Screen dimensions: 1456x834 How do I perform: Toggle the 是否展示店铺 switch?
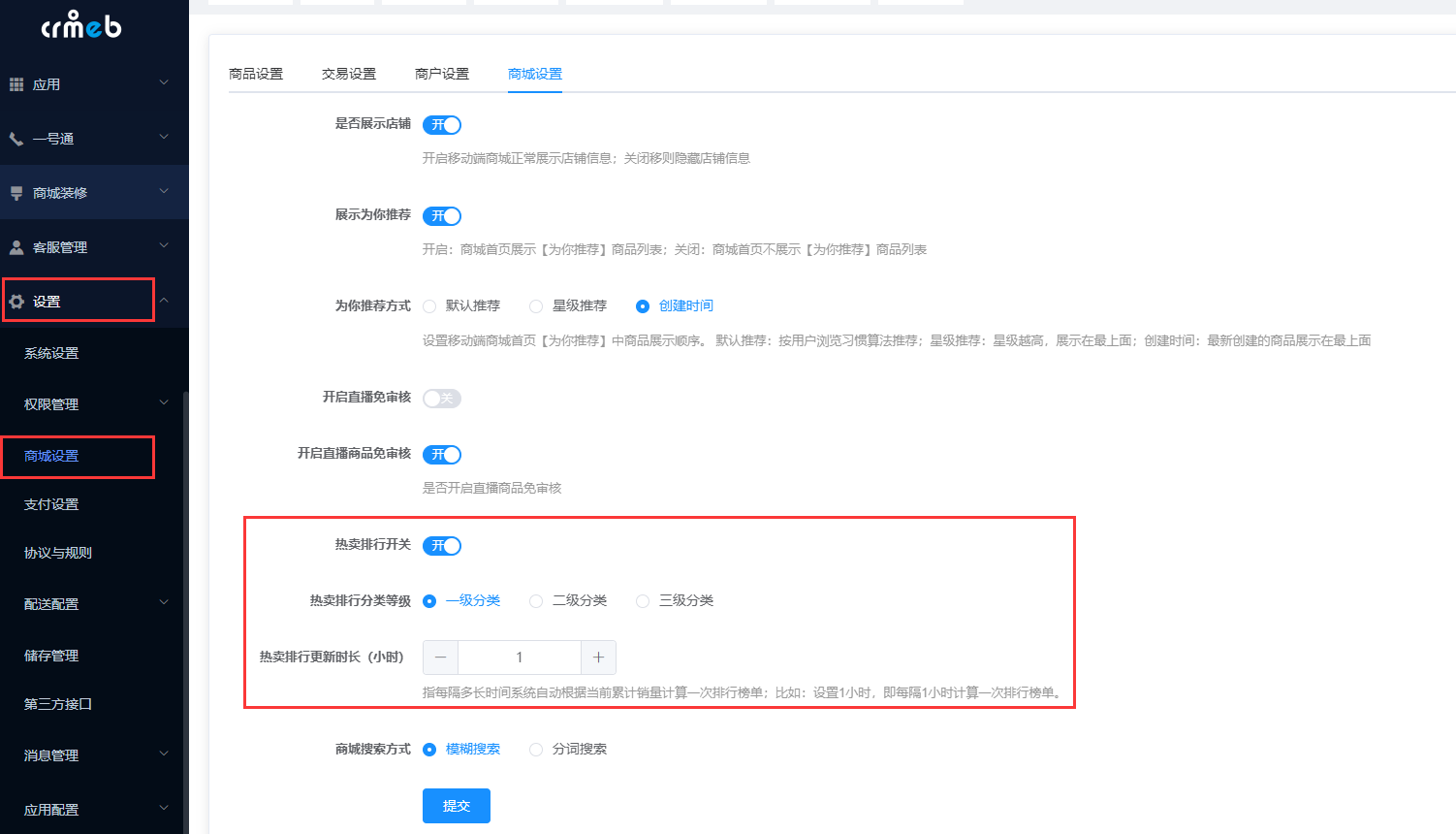pos(442,125)
